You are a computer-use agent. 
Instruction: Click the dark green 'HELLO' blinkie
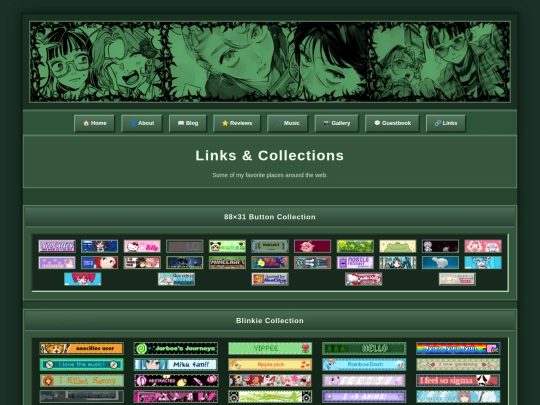[364, 348]
